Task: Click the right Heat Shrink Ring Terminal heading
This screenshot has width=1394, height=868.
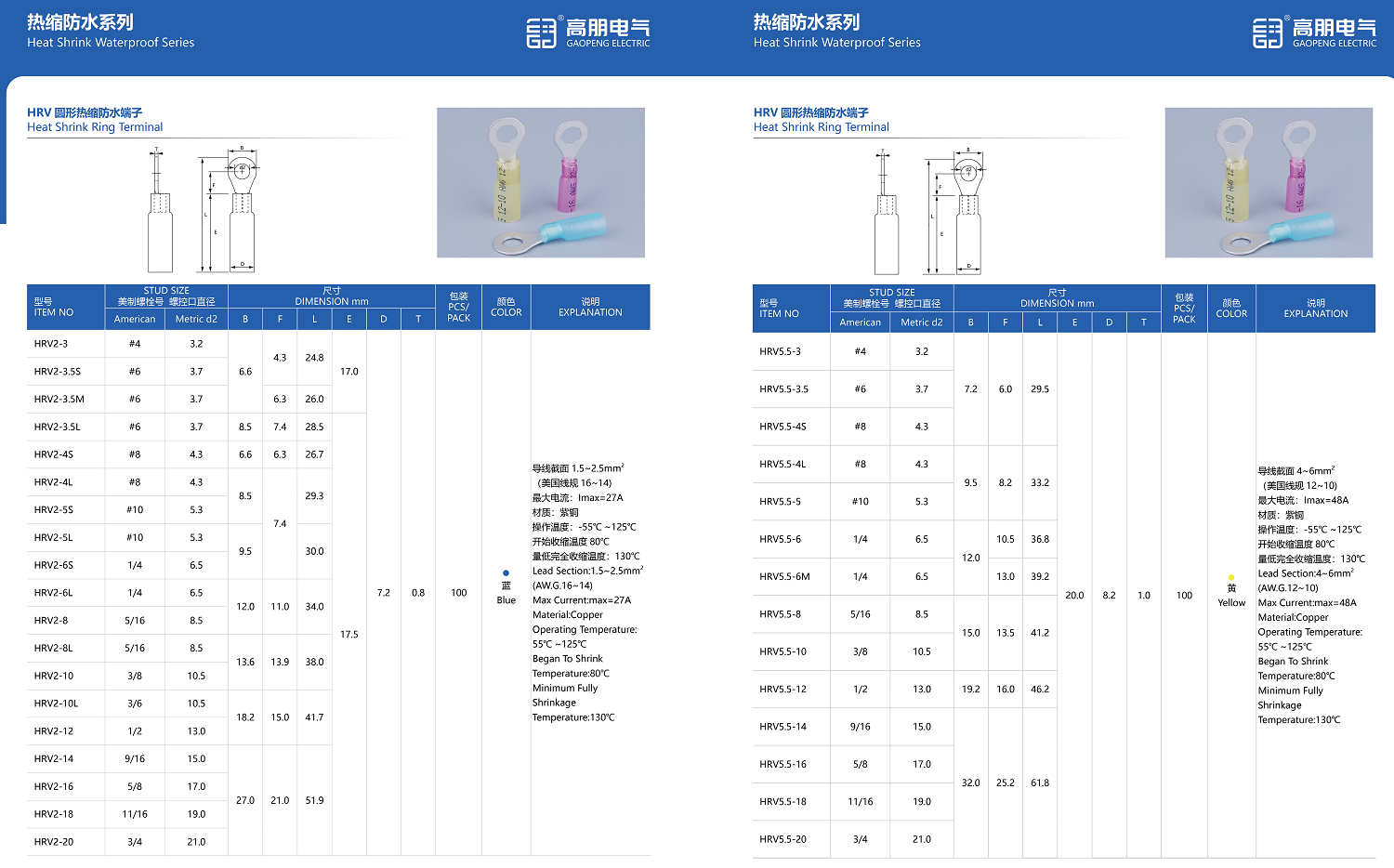Action: click(x=822, y=127)
